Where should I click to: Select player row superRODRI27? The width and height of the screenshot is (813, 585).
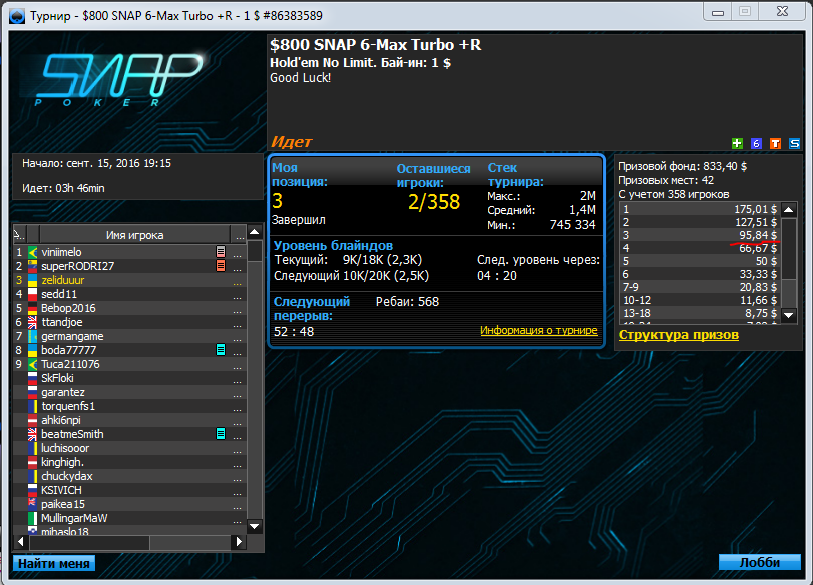click(130, 266)
